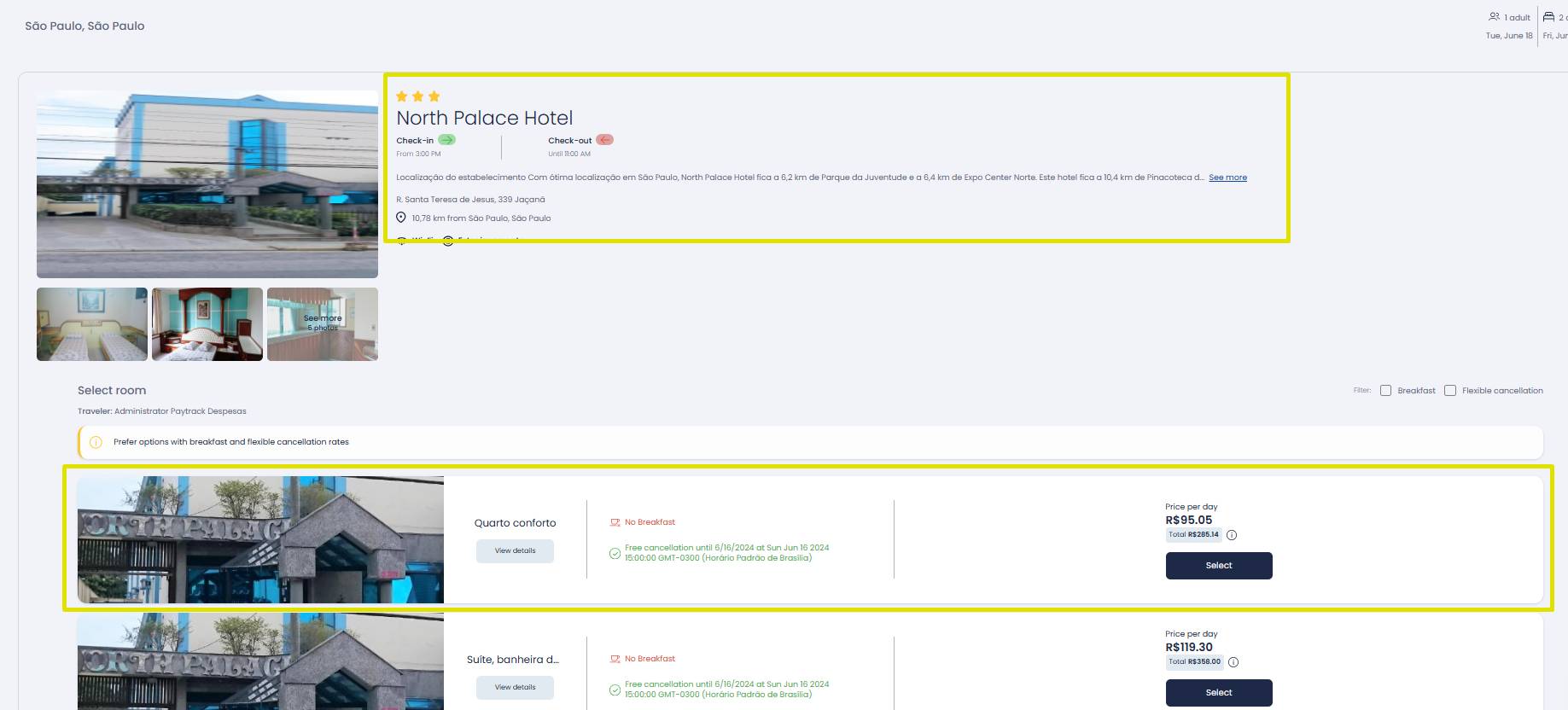Click the green check-in arrow icon
This screenshot has height=710, width=1568.
pyautogui.click(x=446, y=140)
